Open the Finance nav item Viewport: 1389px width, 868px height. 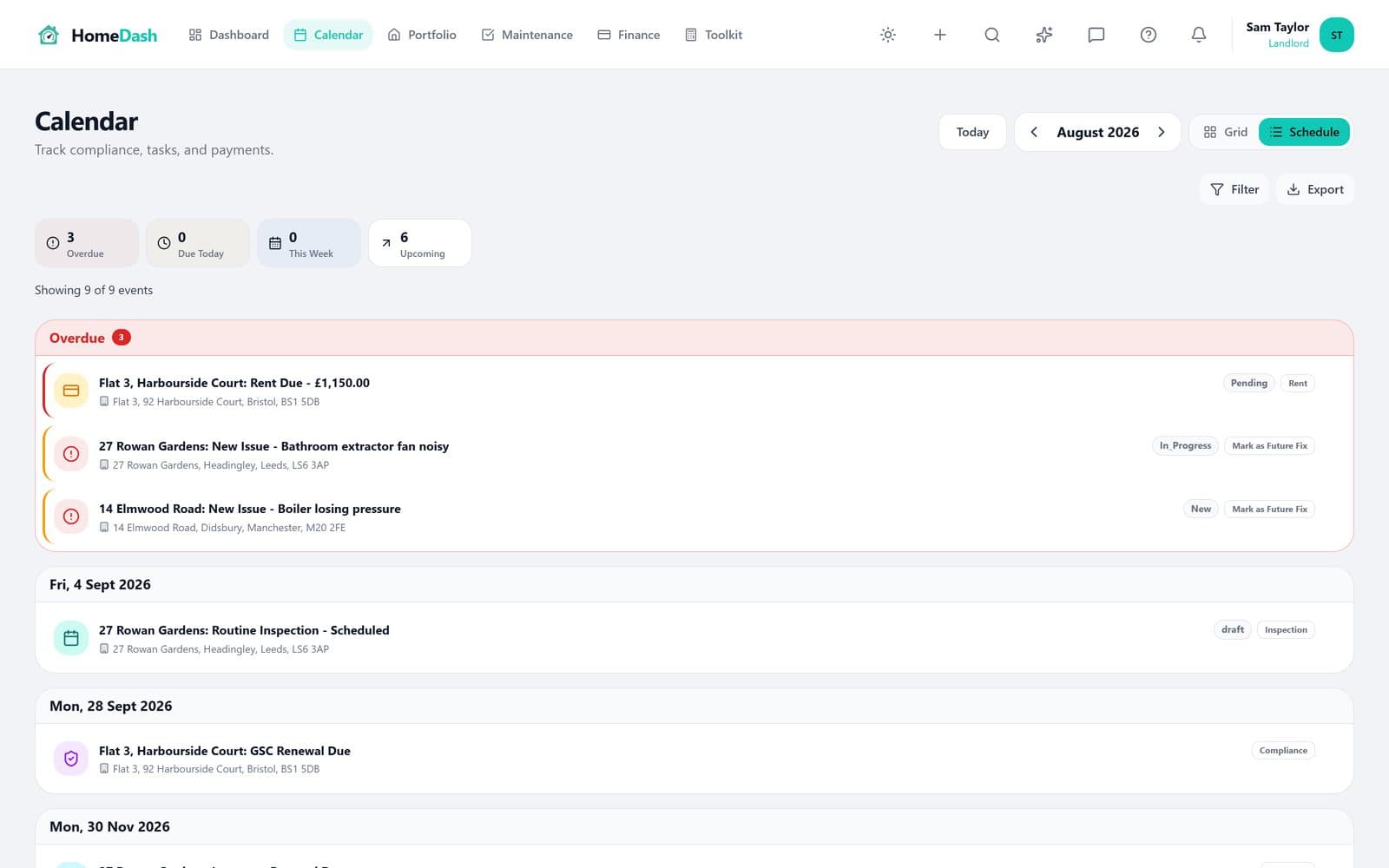tap(629, 35)
